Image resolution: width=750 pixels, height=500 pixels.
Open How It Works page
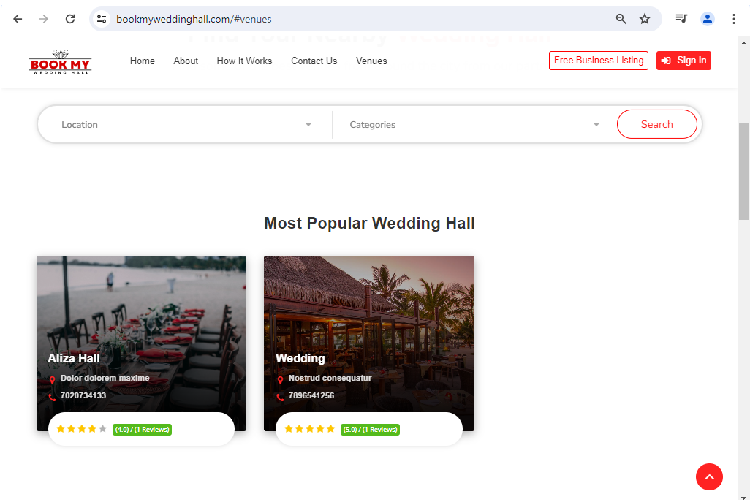pyautogui.click(x=244, y=61)
